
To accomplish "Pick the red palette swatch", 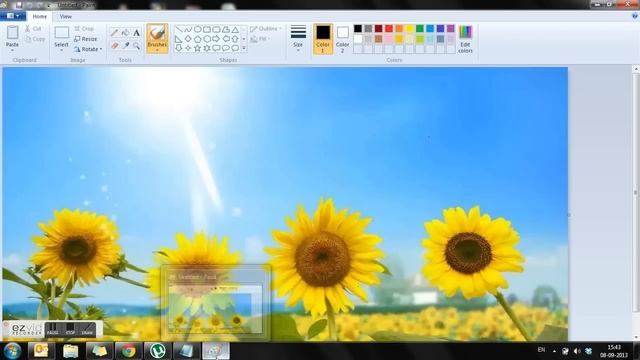I will click(x=389, y=28).
